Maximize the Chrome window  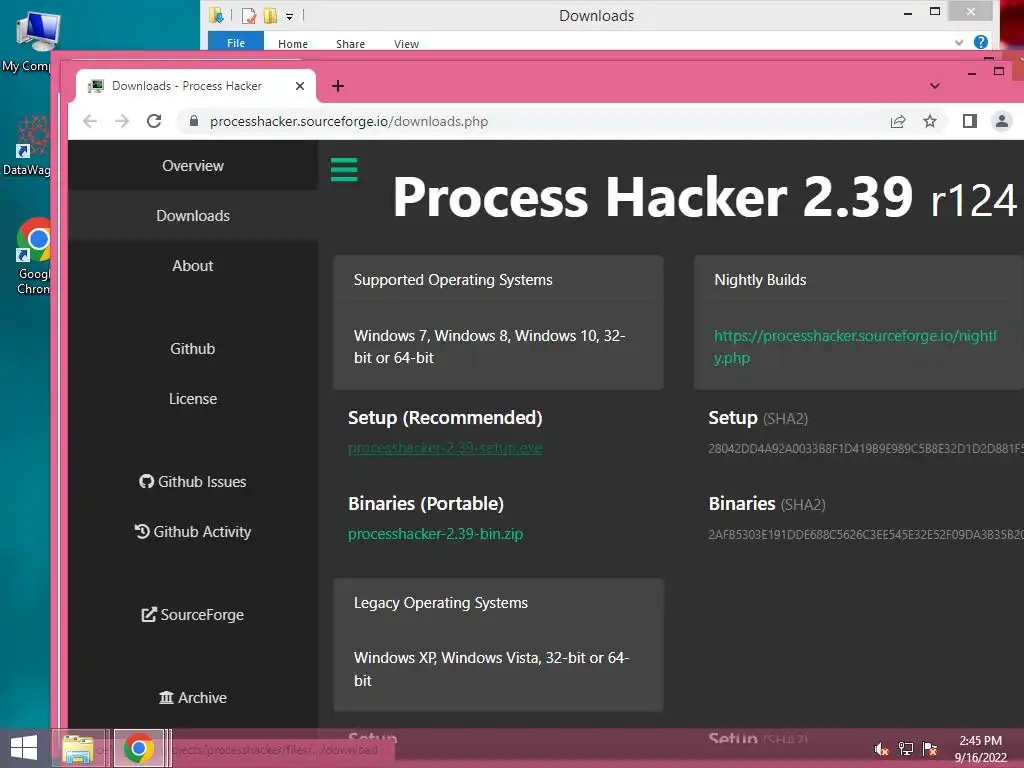(999, 71)
